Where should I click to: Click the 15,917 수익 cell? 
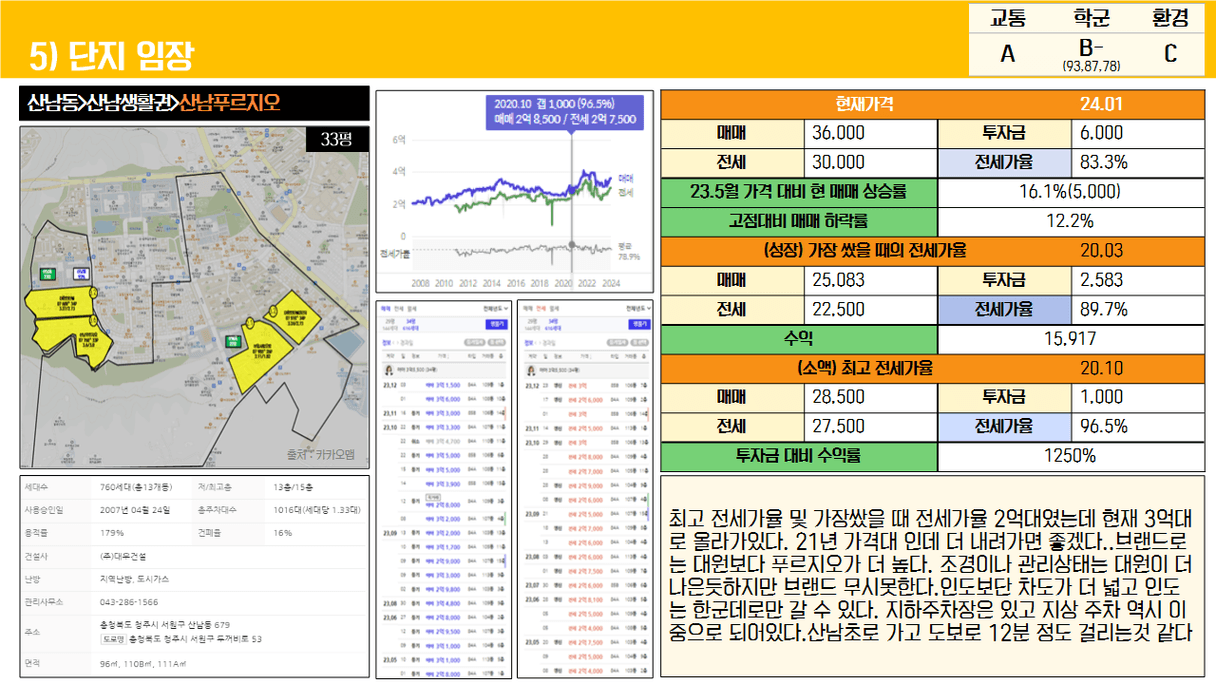tap(1071, 339)
